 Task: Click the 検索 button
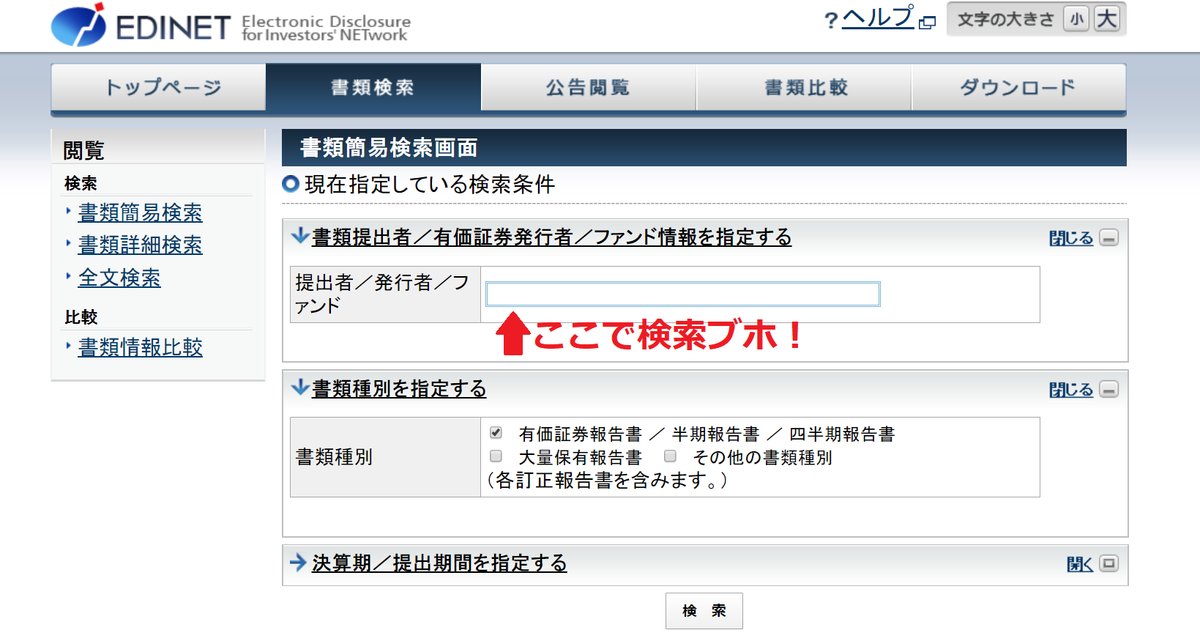[x=704, y=611]
